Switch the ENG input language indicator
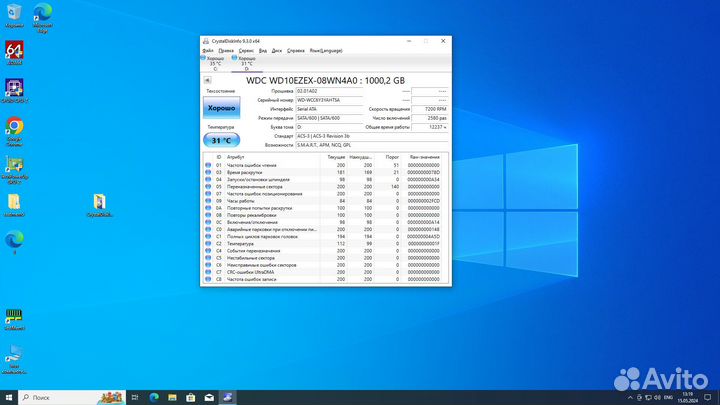 (x=669, y=398)
